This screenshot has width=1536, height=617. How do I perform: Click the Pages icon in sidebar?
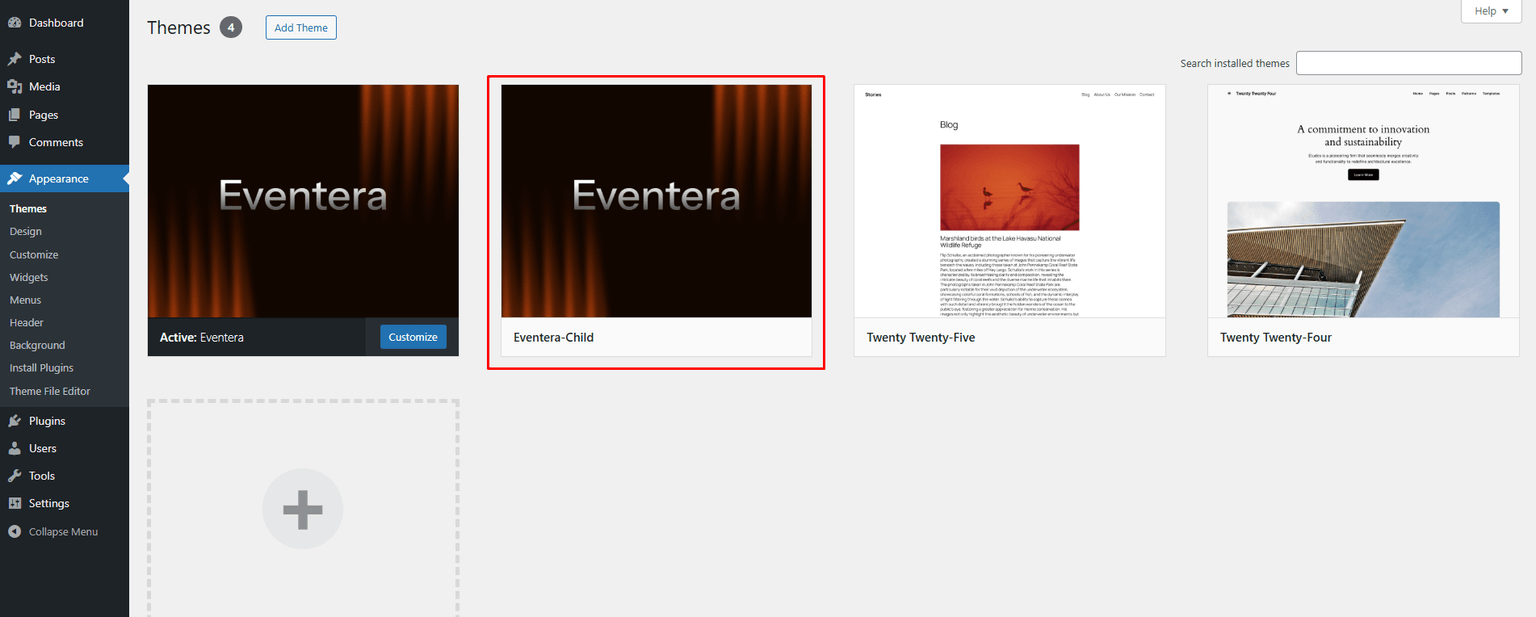(x=15, y=115)
